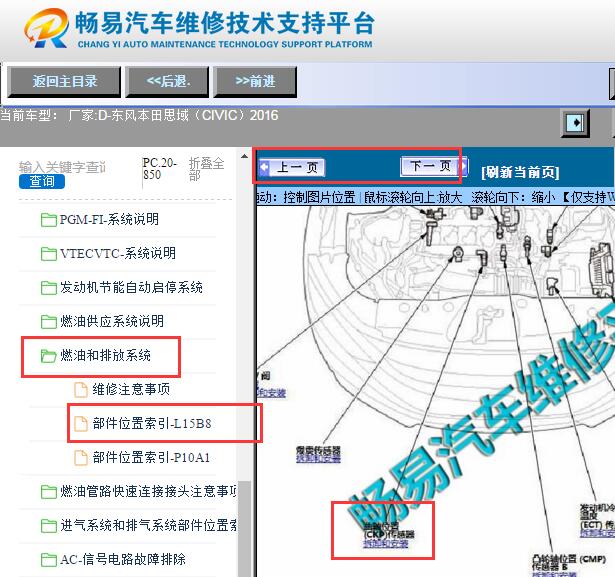Click the tree panel vertical scrollbar thumb
The height and width of the screenshot is (577, 615).
coord(244,529)
